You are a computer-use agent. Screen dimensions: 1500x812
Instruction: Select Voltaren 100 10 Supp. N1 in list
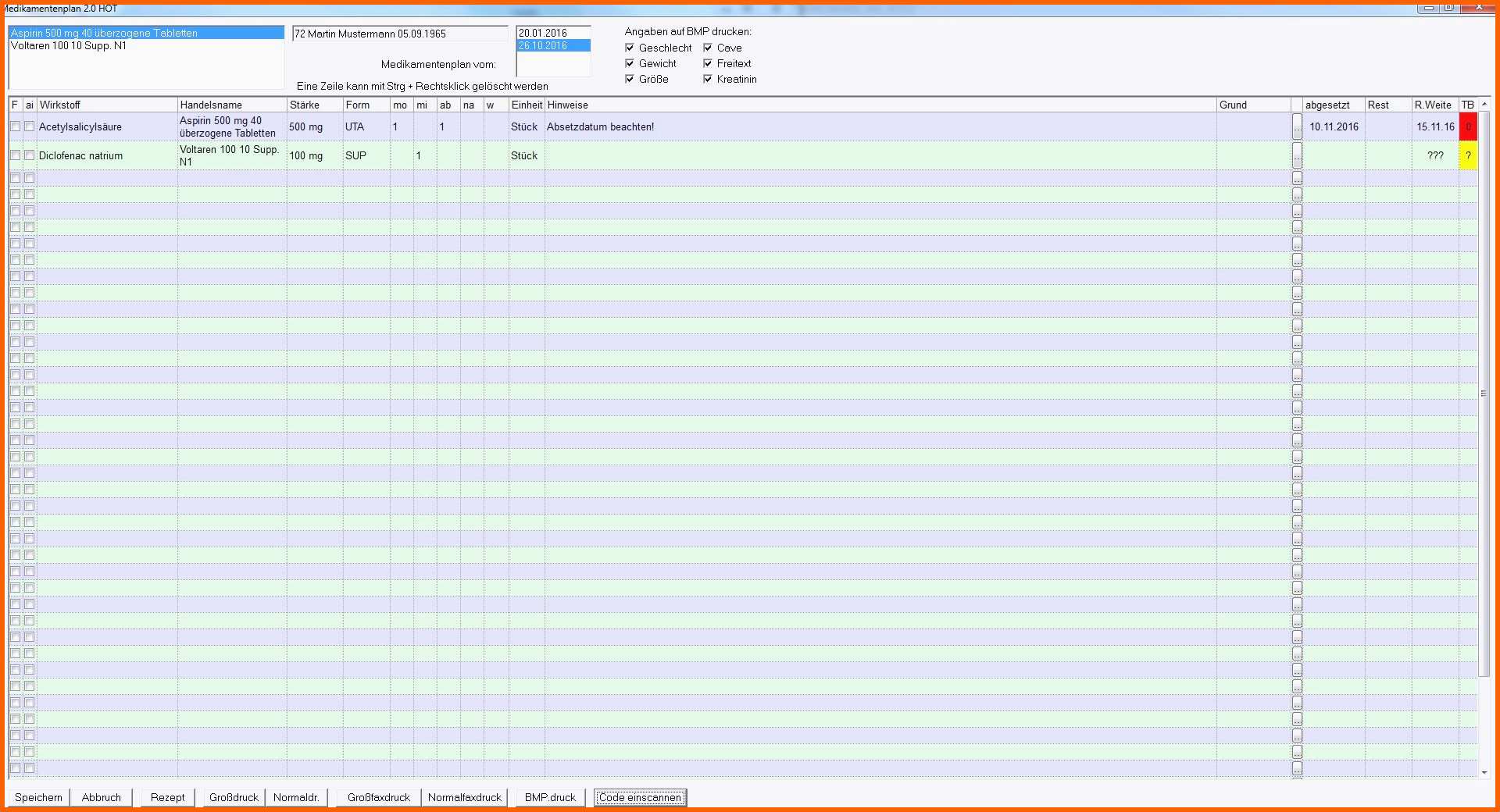(69, 45)
